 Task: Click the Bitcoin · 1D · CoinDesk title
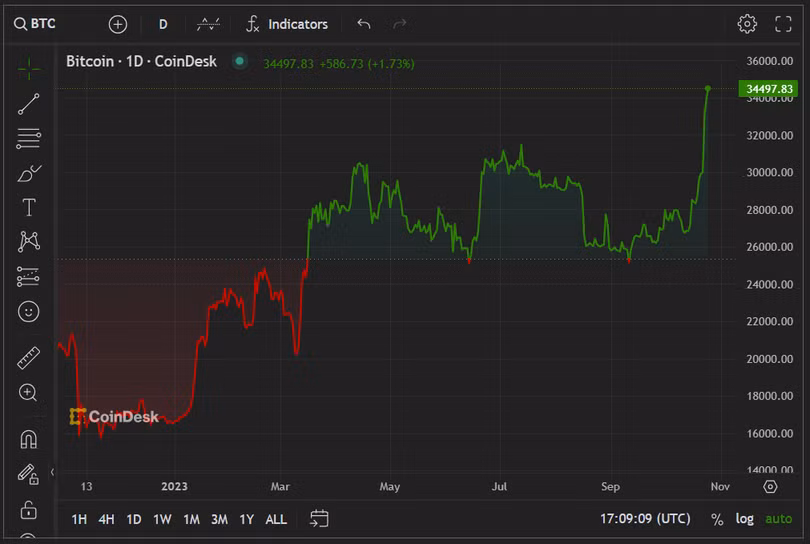point(142,61)
